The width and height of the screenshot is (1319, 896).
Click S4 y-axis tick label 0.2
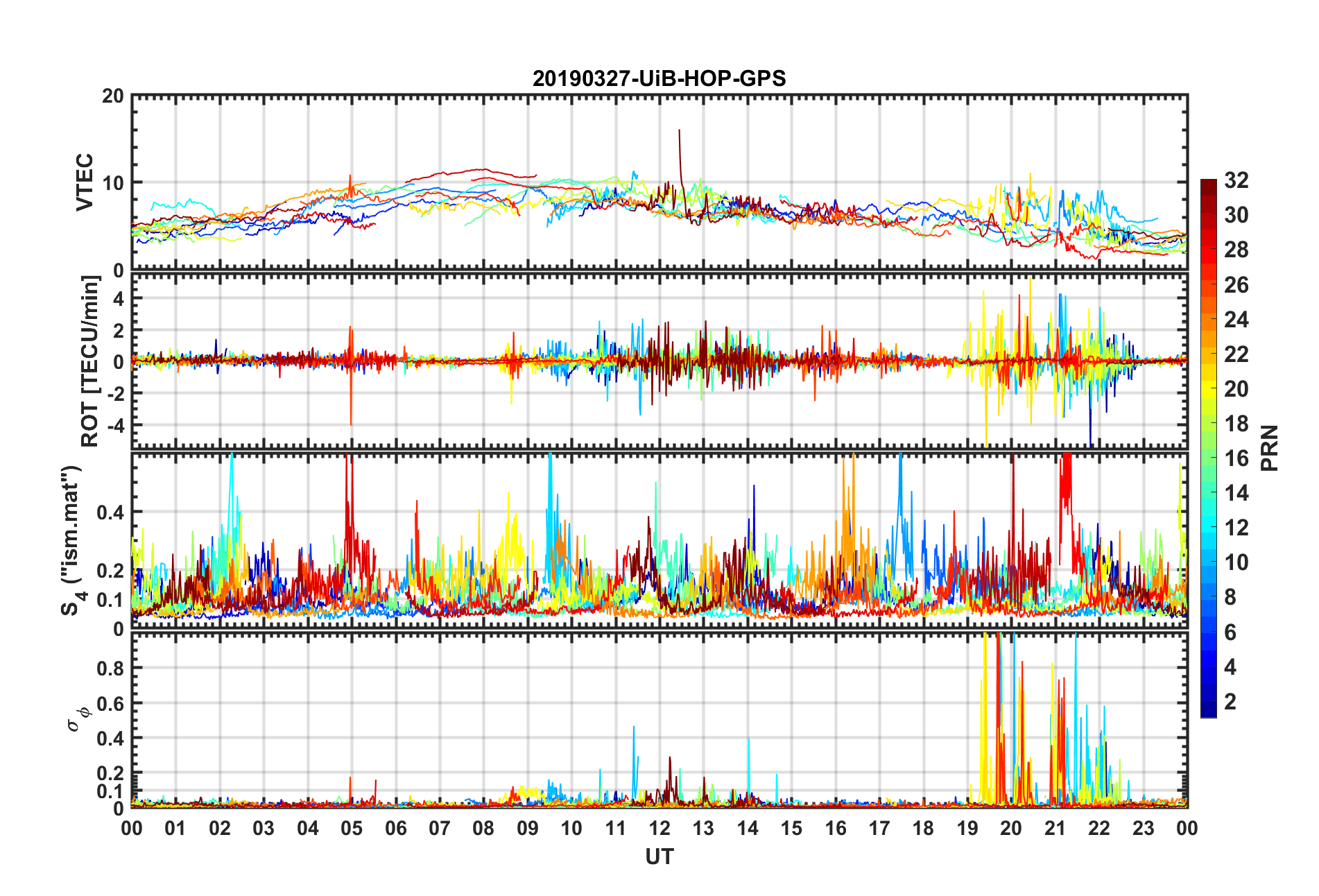(110, 571)
